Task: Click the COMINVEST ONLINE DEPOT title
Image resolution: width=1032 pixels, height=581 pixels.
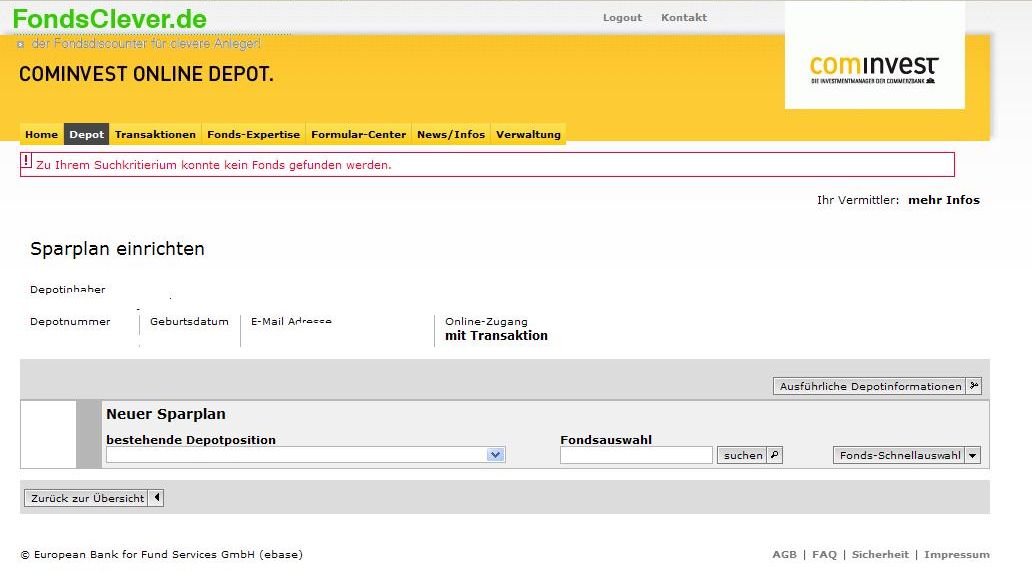Action: tap(146, 74)
